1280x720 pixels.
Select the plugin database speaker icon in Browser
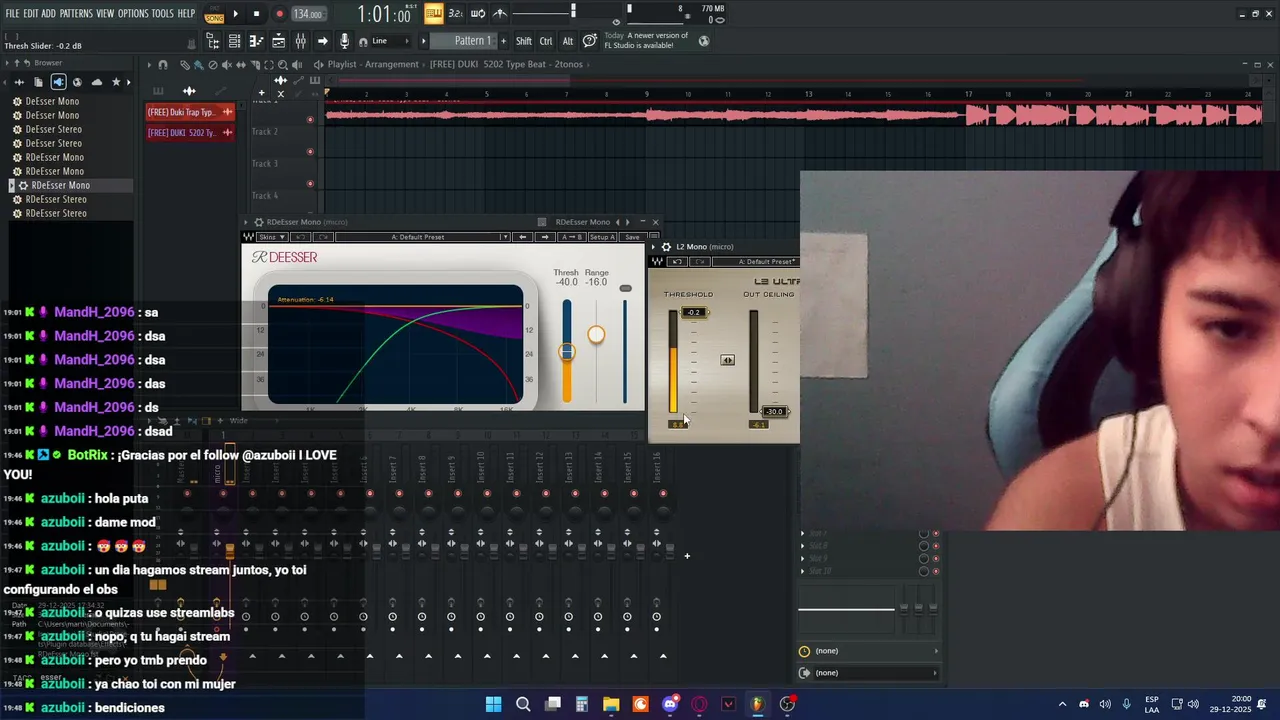[58, 82]
